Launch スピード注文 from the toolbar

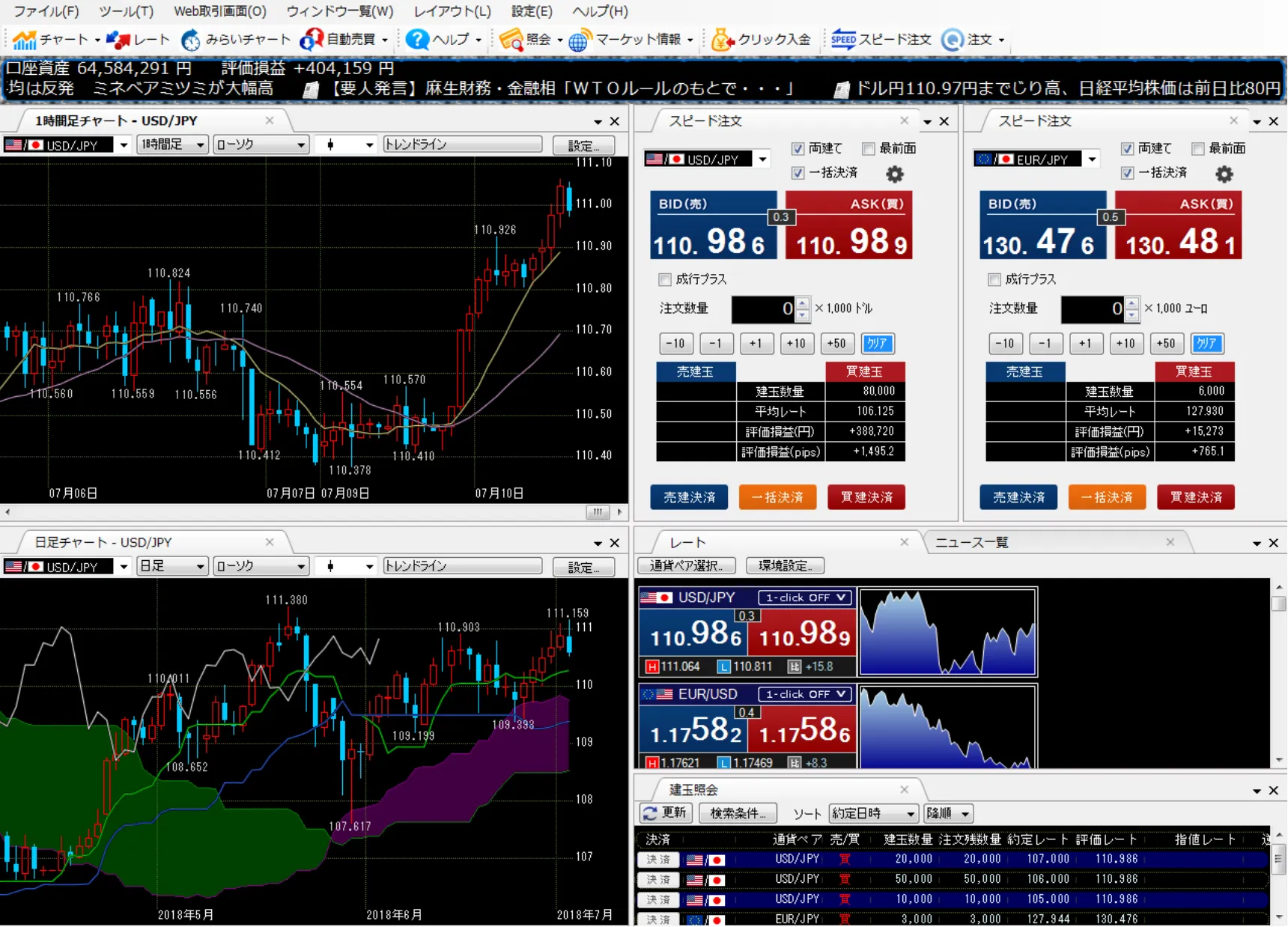point(843,40)
